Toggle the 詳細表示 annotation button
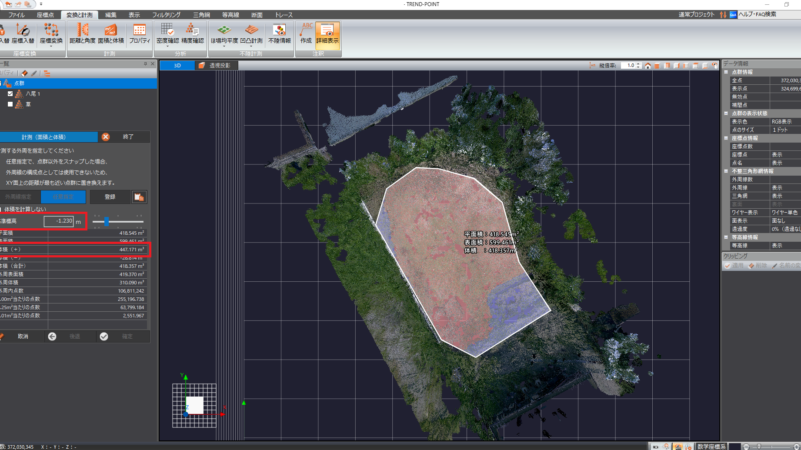801x450 pixels. [325, 35]
